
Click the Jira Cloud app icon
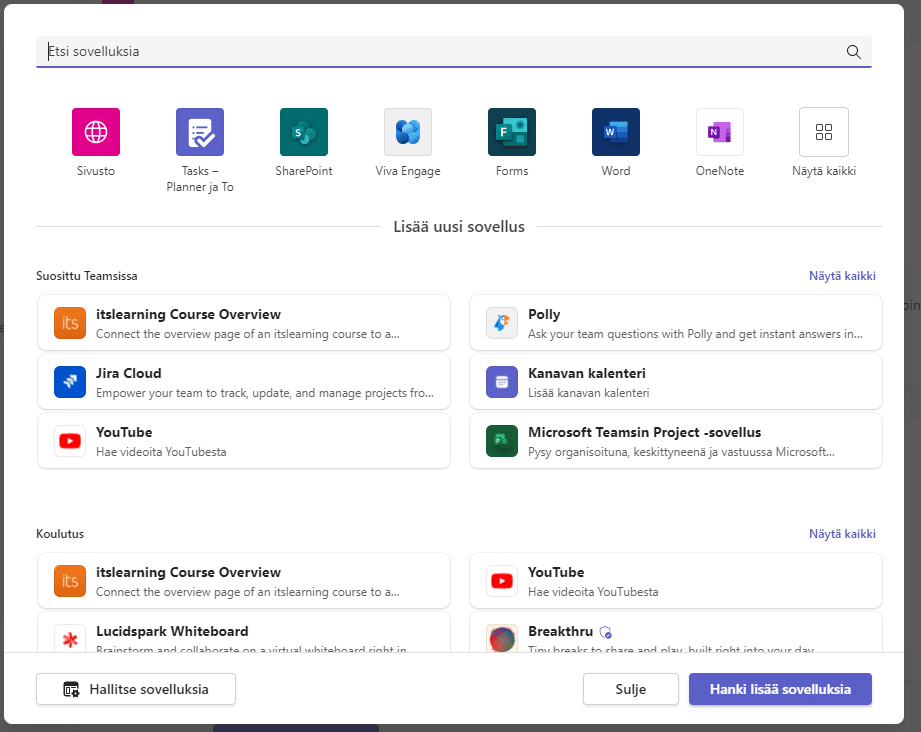(70, 382)
